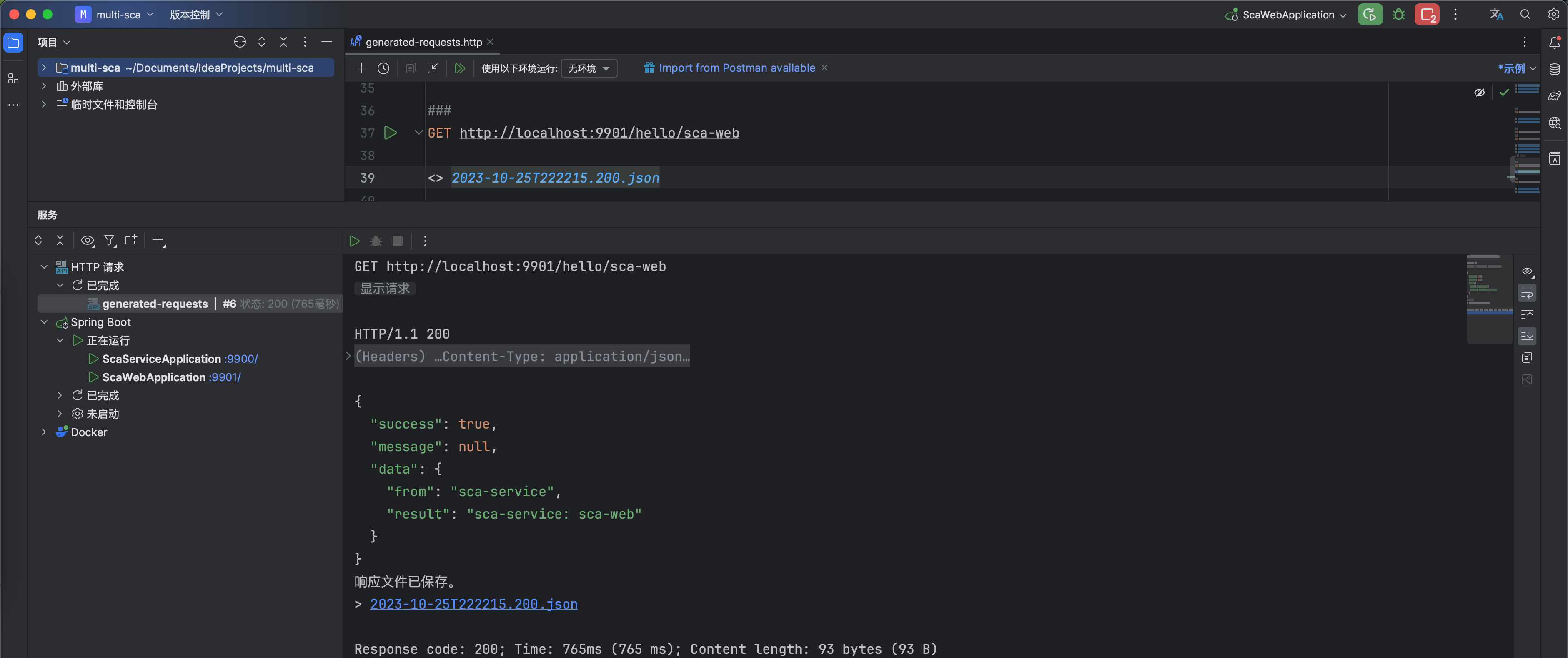Collapse all in Project panel
Image resolution: width=1568 pixels, height=658 pixels.
[x=283, y=42]
